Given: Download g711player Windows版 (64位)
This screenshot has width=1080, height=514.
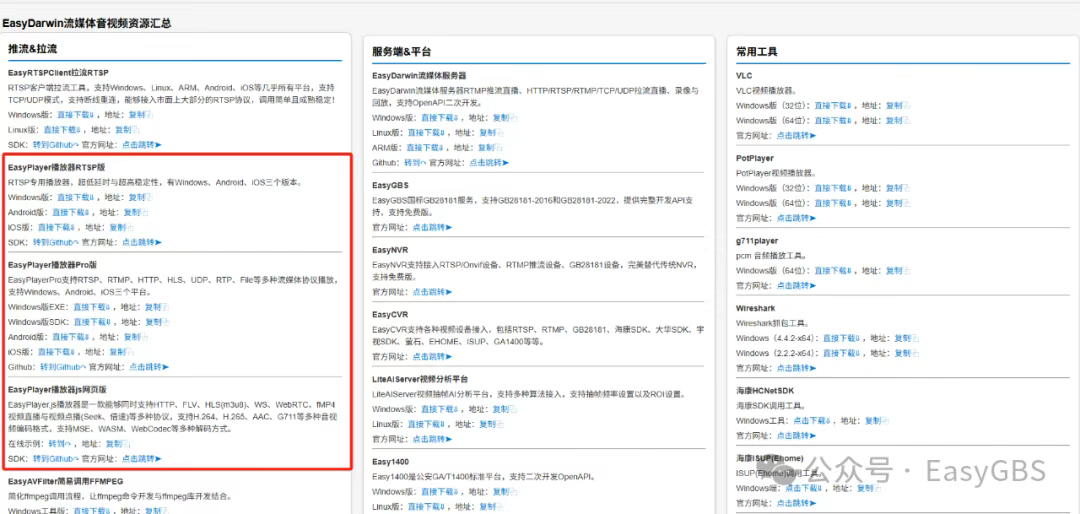Looking at the screenshot, I should (x=834, y=271).
